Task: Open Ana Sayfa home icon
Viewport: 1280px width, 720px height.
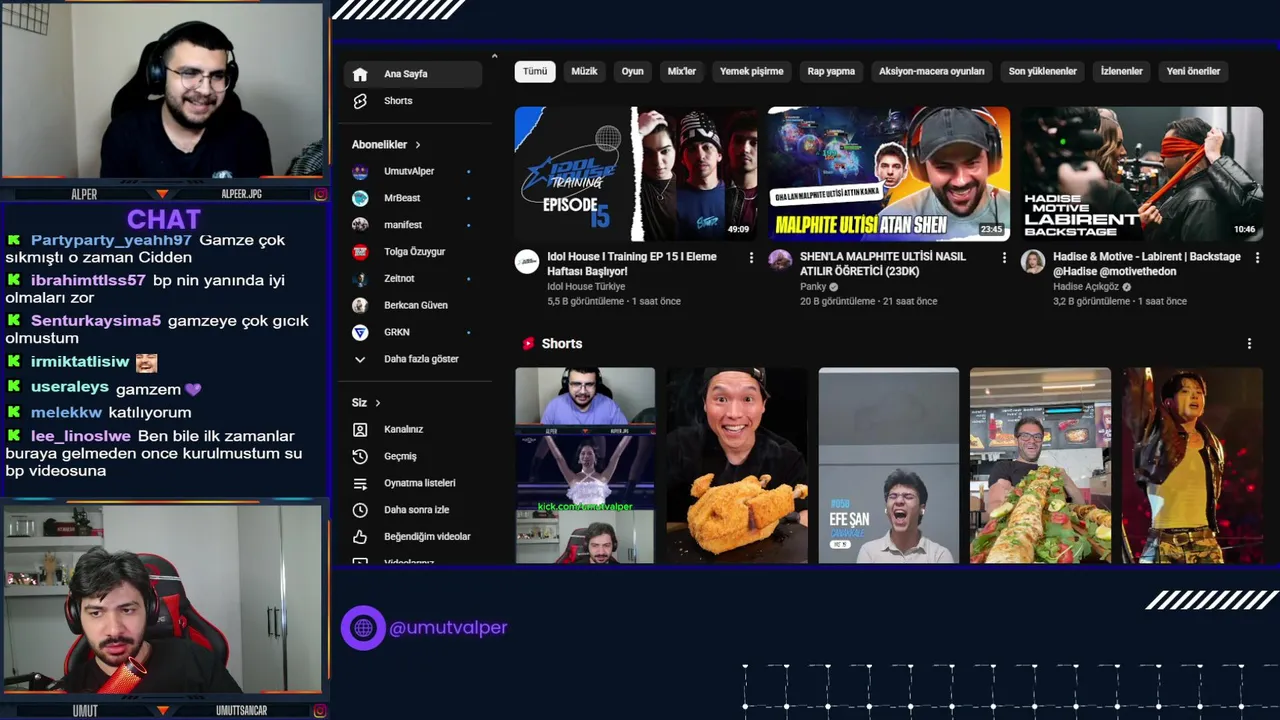Action: (360, 74)
